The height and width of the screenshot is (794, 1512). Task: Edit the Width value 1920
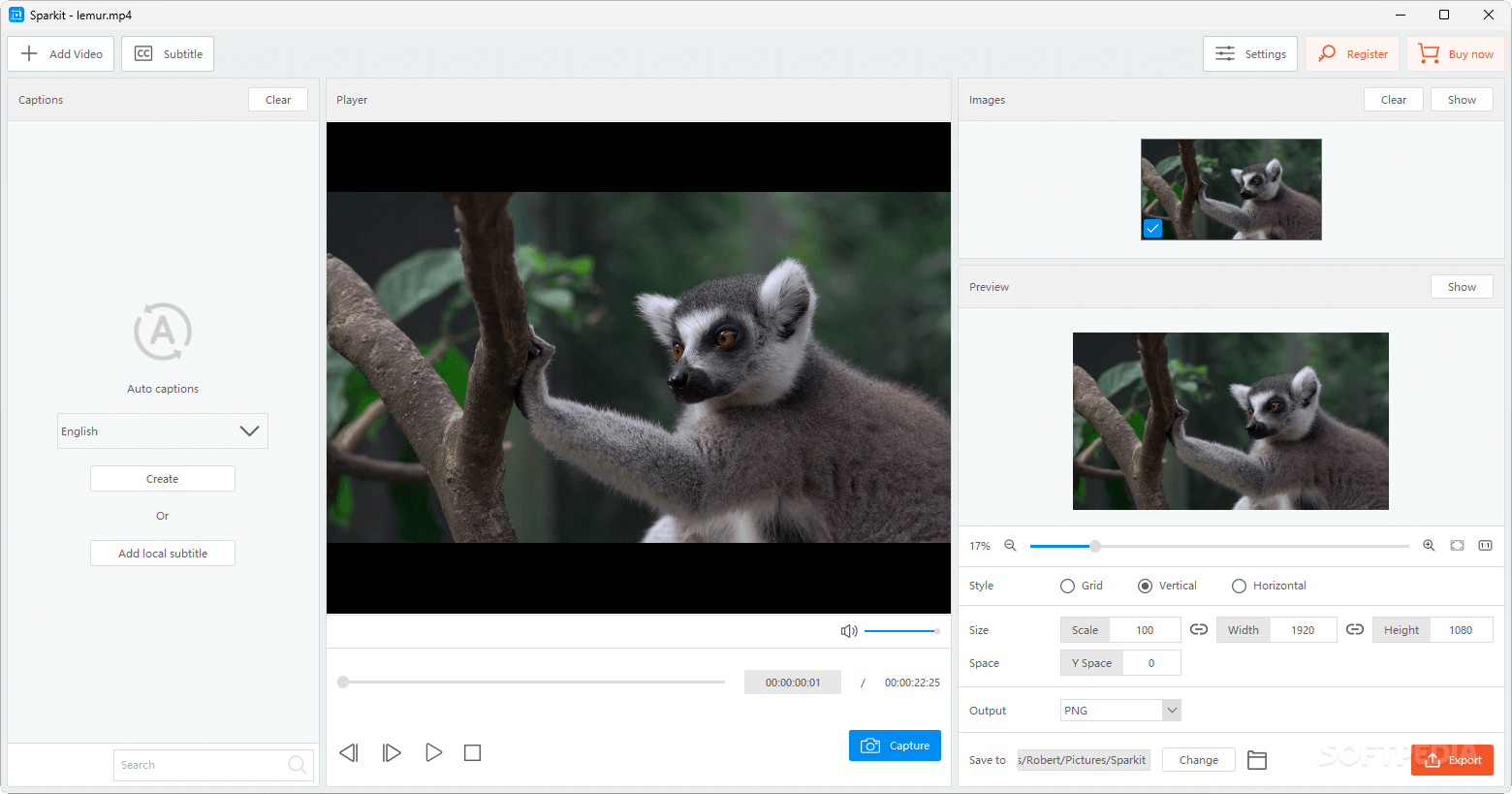click(x=1303, y=630)
